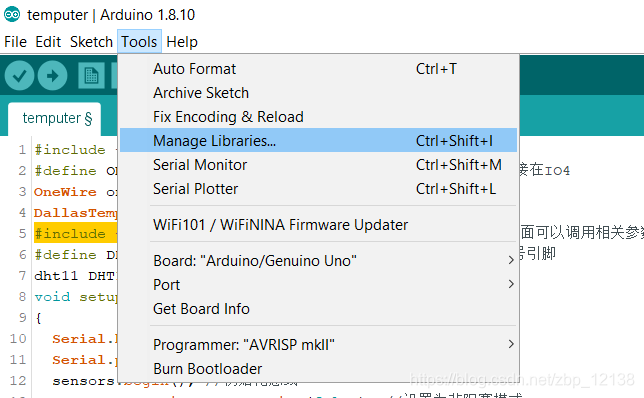Open WiFi101 / WiFiNINA Firmware Updater
Image resolution: width=644 pixels, height=398 pixels.
point(318,225)
